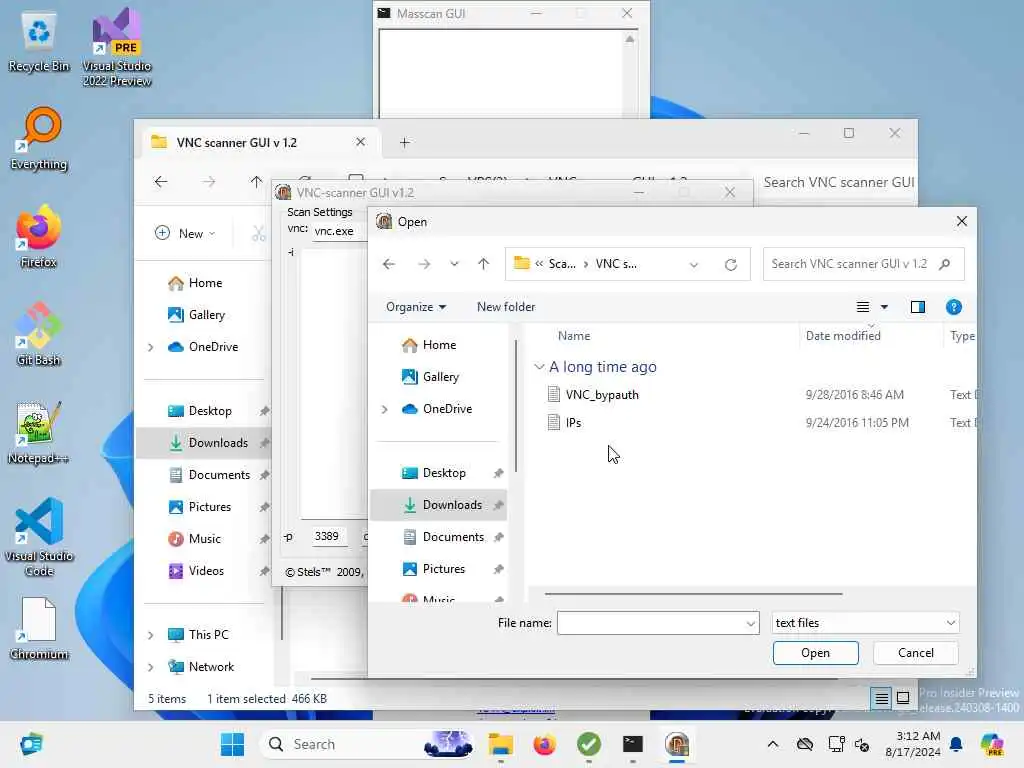
Task: Expand Network in File Explorer sidebar
Action: click(150, 667)
